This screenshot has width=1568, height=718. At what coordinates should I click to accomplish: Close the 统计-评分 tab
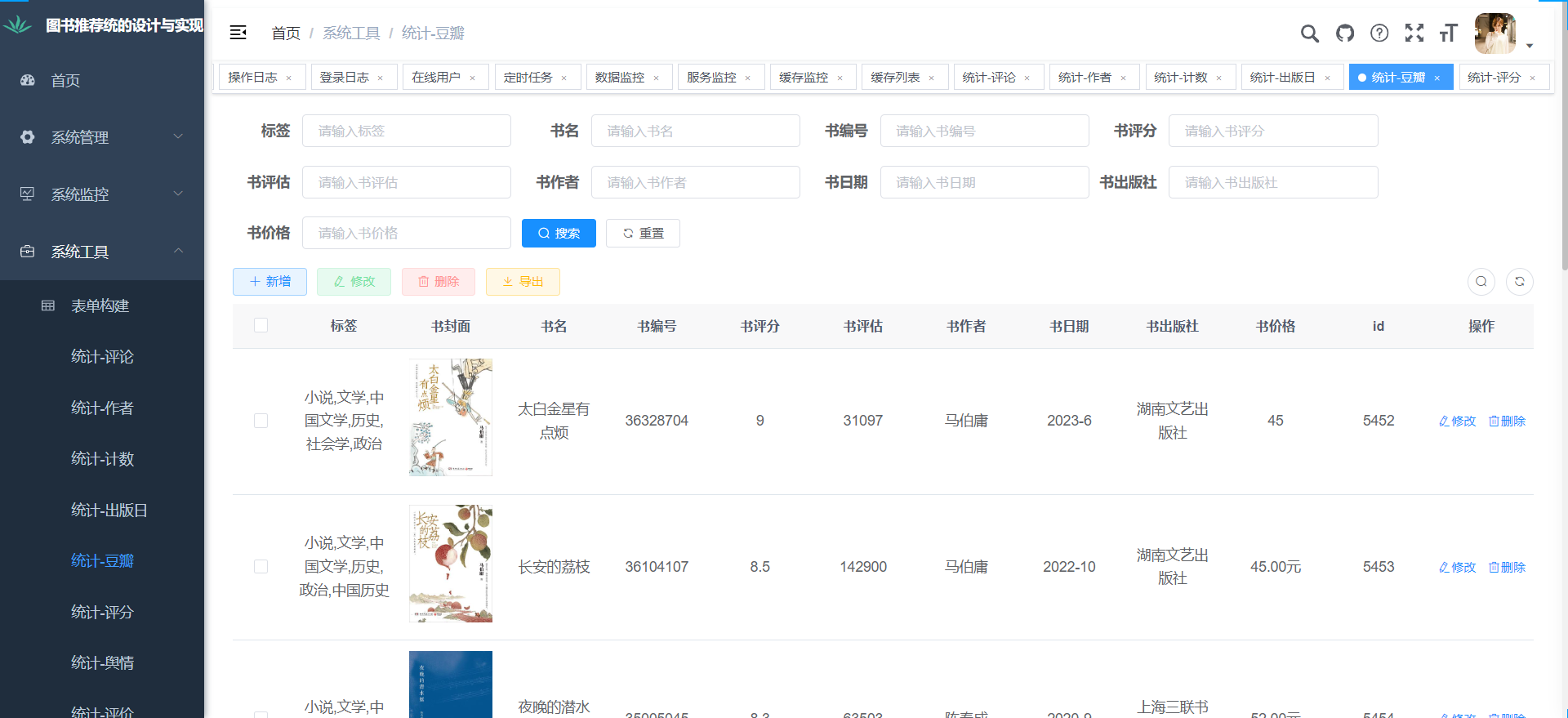(1533, 78)
